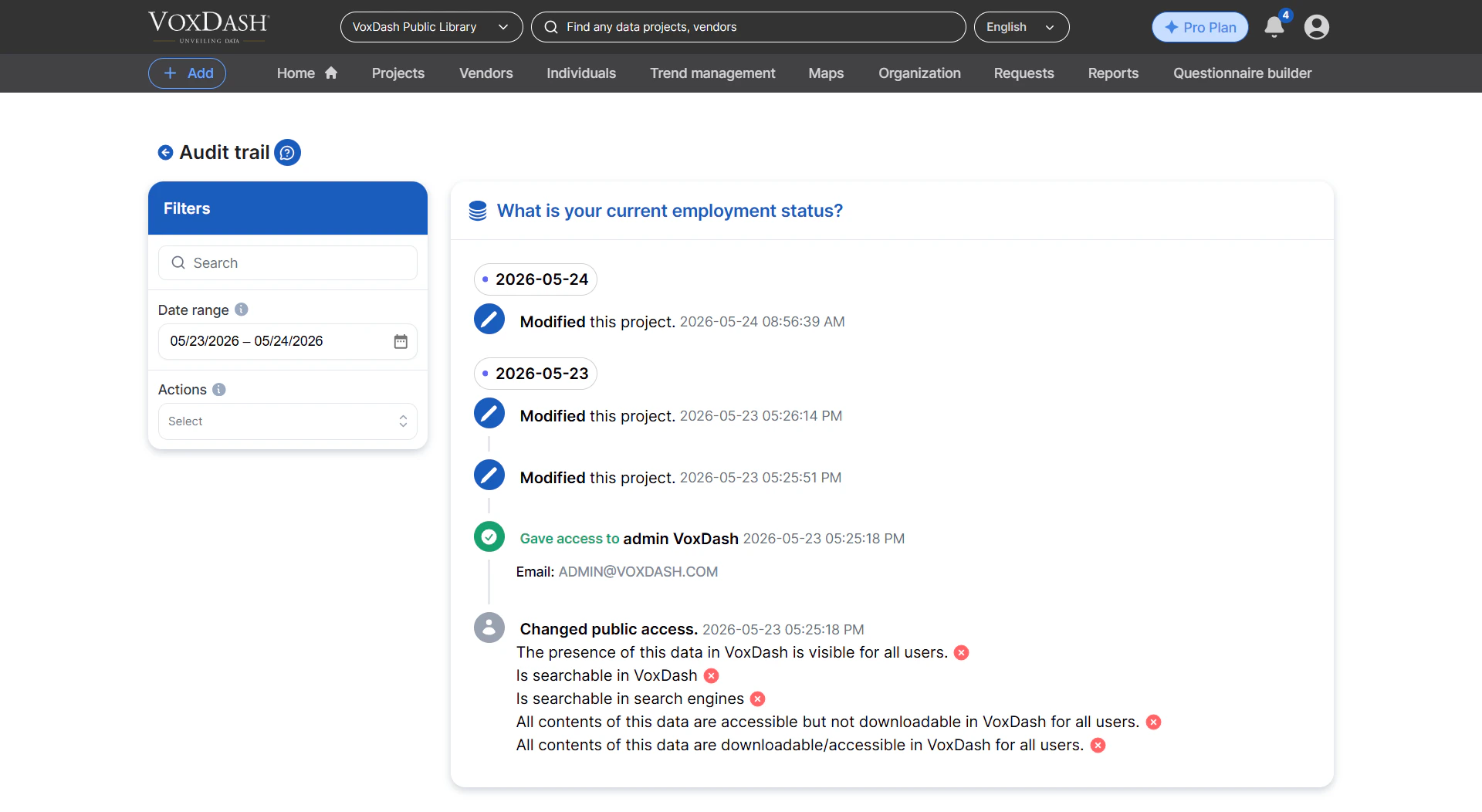Viewport: 1482px width, 812px height.
Task: Open the date range calendar picker
Action: click(x=401, y=341)
